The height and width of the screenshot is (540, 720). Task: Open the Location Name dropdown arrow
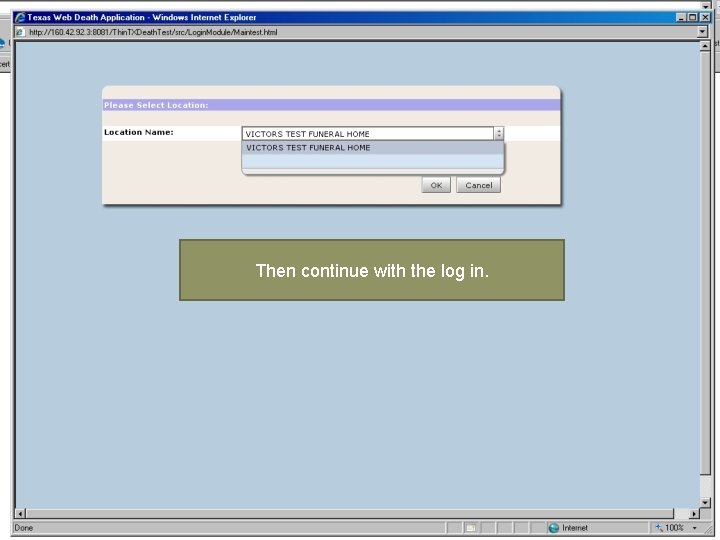499,134
